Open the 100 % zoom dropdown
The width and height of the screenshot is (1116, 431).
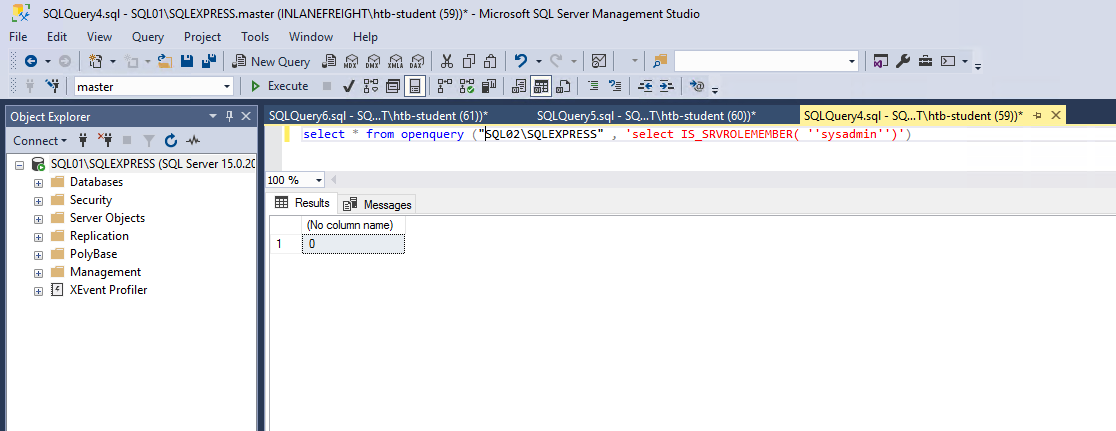click(319, 180)
